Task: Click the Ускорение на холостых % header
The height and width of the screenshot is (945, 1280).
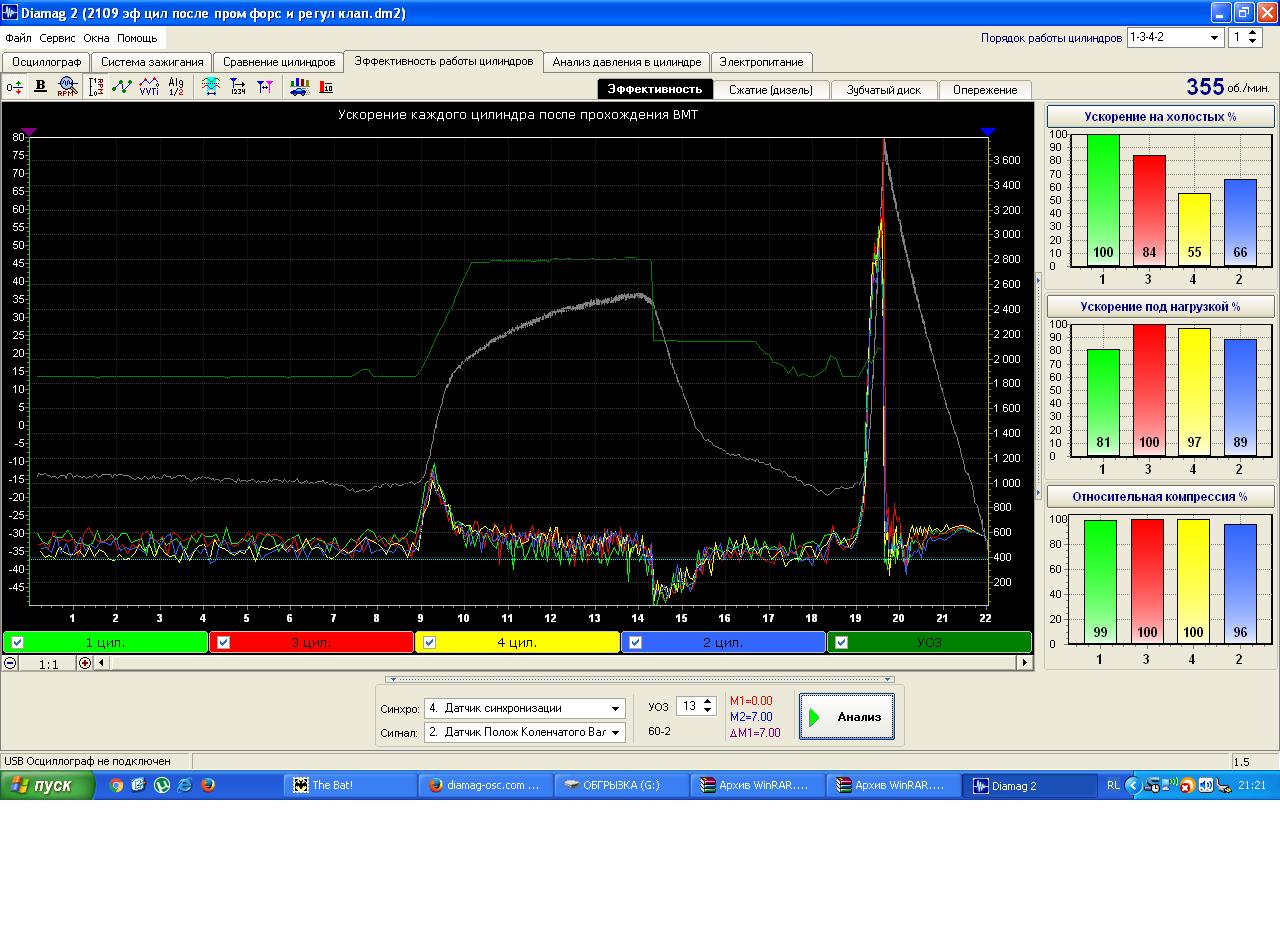Action: [1160, 117]
